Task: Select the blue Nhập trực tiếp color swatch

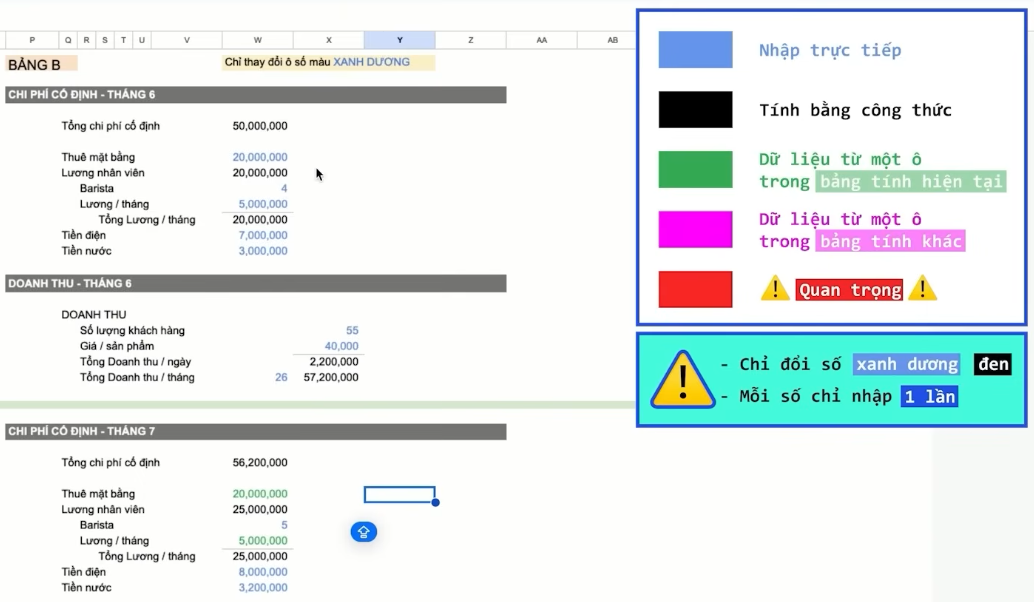Action: (x=695, y=49)
